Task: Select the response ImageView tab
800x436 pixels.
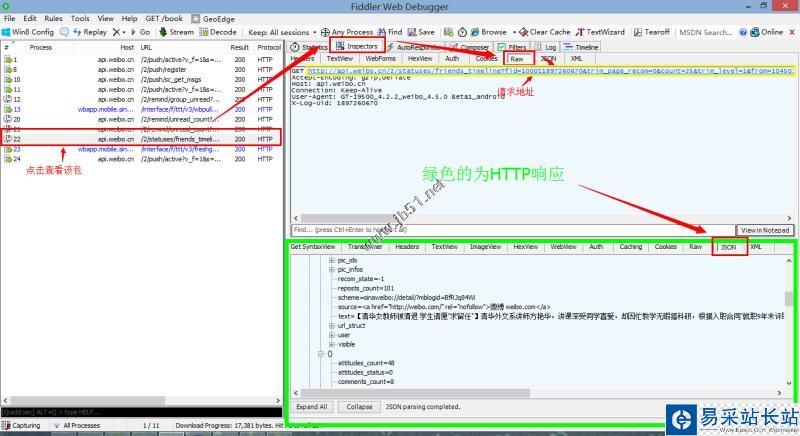Action: pyautogui.click(x=485, y=247)
